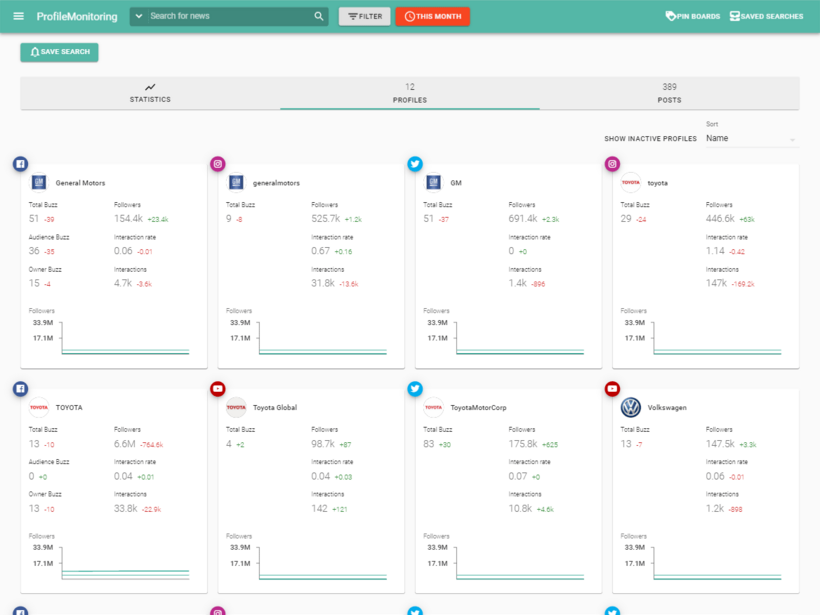820x615 pixels.
Task: Open the generalmotors profile name
Action: [x=276, y=183]
